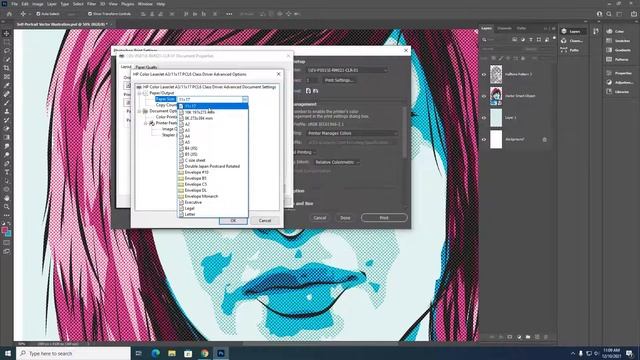The width and height of the screenshot is (640, 360).
Task: Select the Crop tool
Action: pyautogui.click(x=7, y=68)
